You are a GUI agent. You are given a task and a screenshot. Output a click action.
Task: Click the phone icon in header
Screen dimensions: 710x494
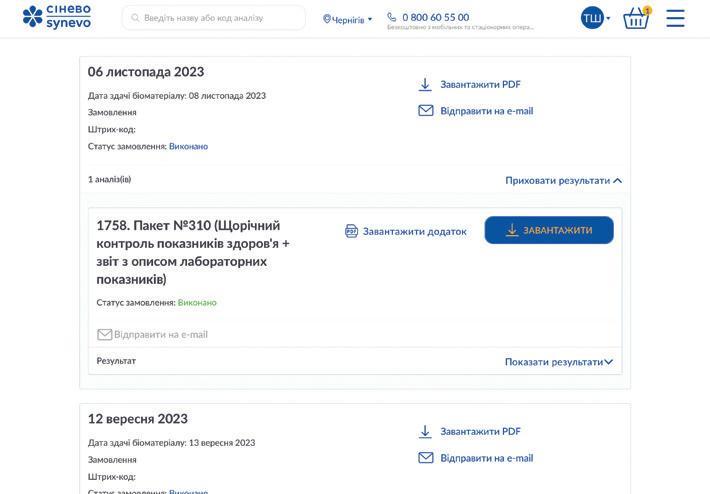pyautogui.click(x=392, y=17)
